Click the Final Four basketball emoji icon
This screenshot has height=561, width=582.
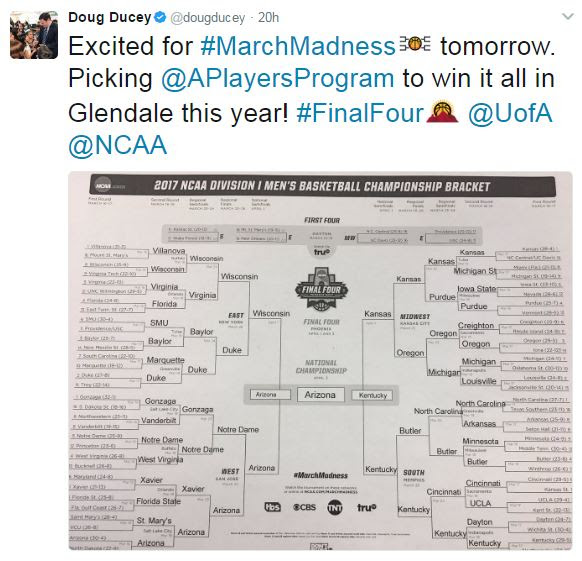click(x=442, y=111)
